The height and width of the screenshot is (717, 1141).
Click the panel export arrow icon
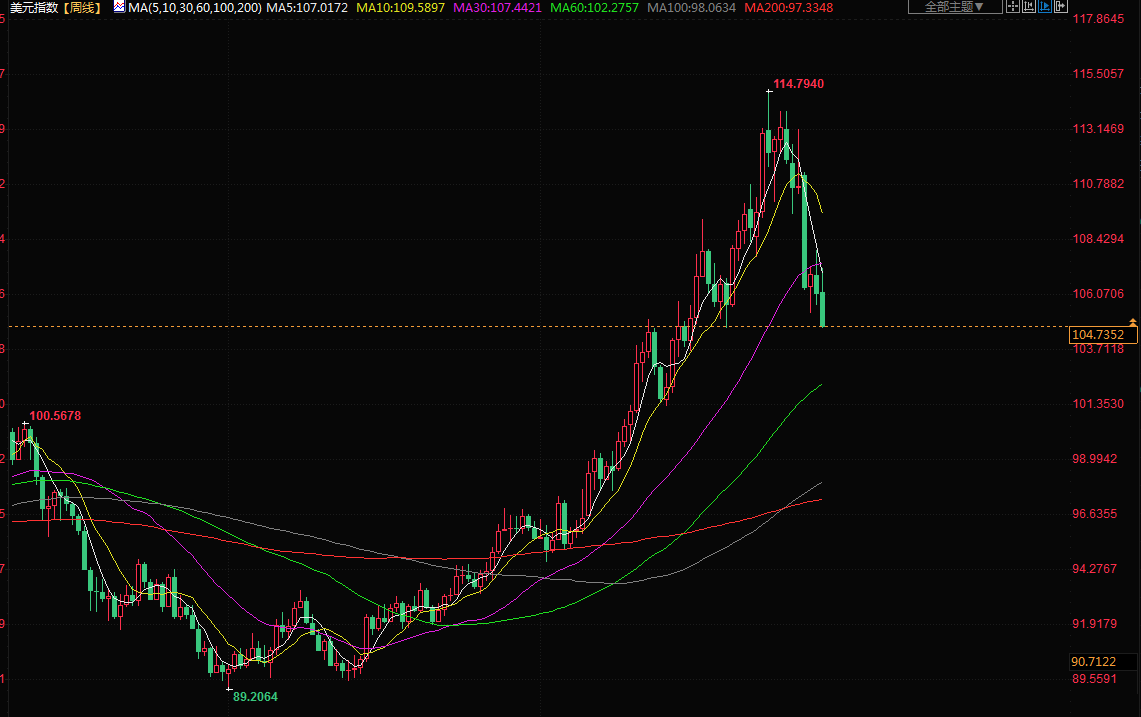point(1061,7)
